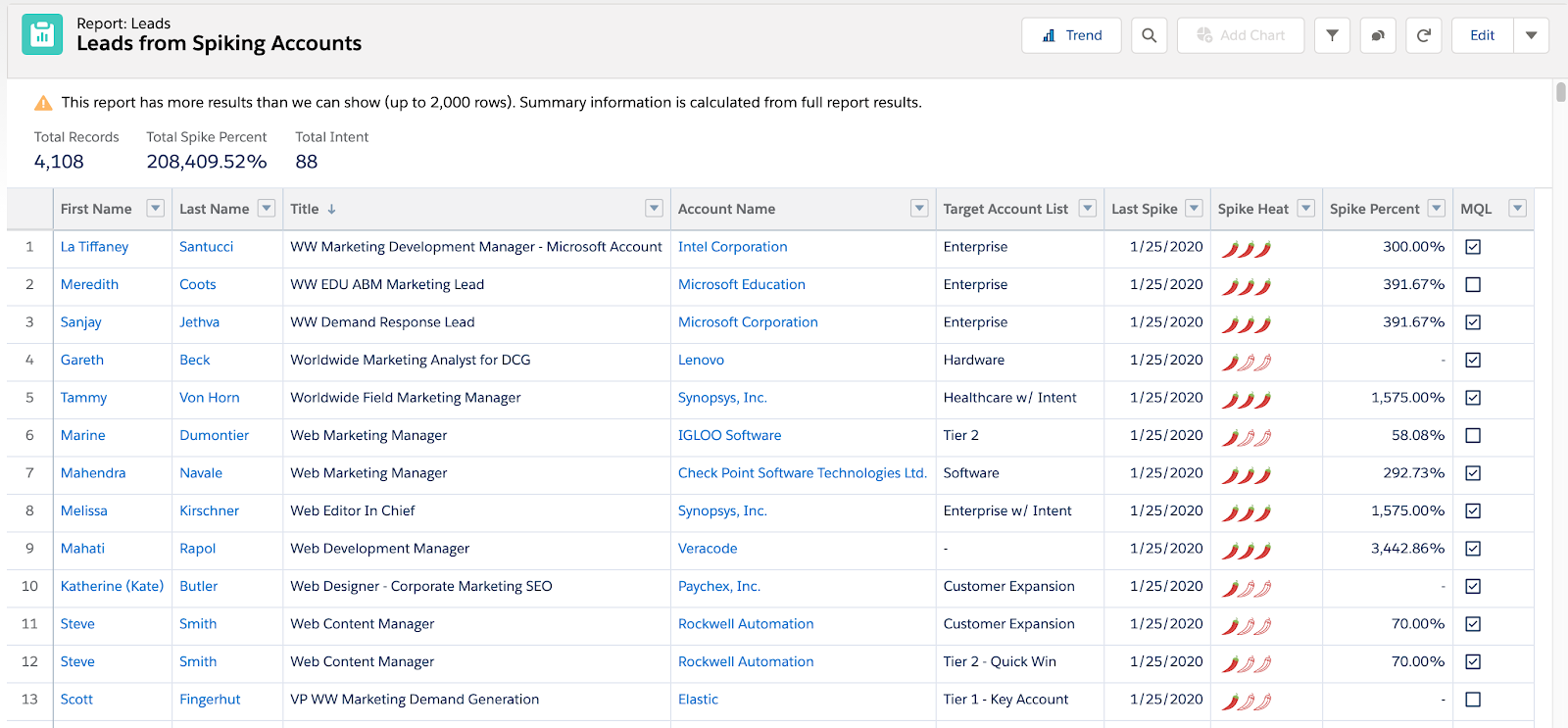Click the Edit report button
Screen dimensions: 1568x728
click(1483, 35)
